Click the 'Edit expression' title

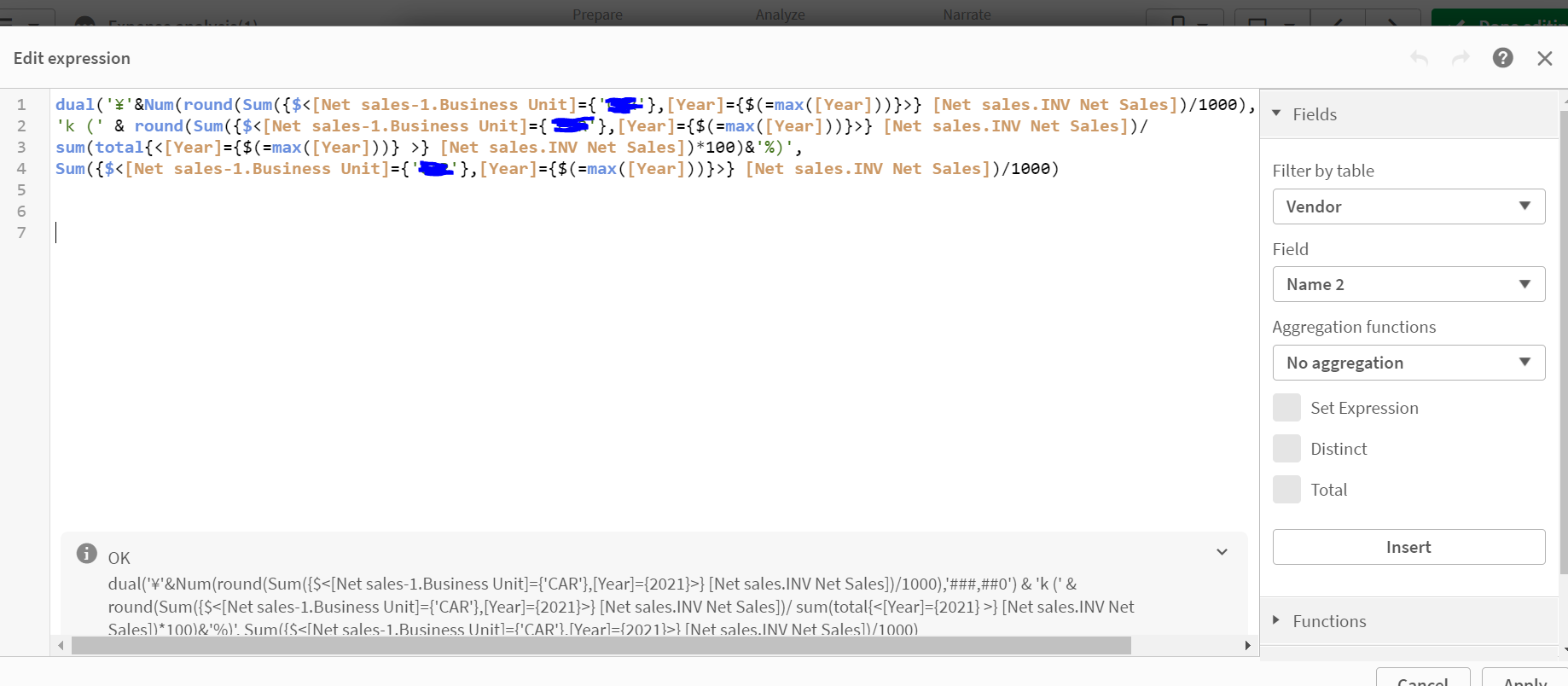click(72, 58)
